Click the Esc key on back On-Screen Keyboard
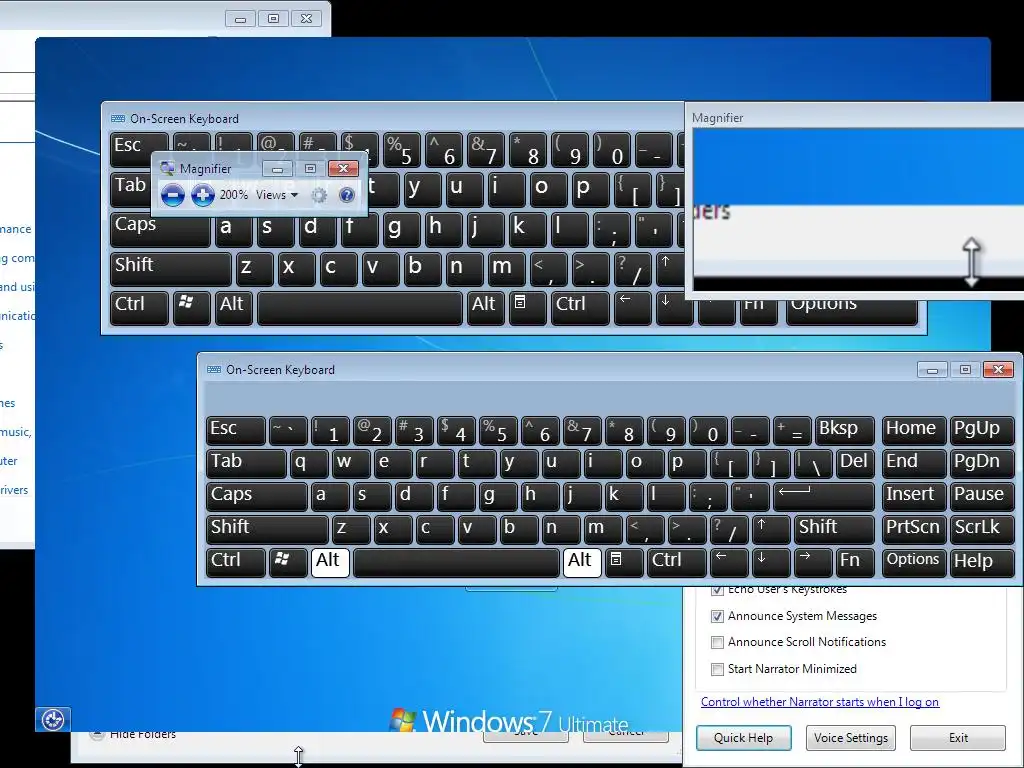1024x768 pixels. pyautogui.click(x=139, y=149)
